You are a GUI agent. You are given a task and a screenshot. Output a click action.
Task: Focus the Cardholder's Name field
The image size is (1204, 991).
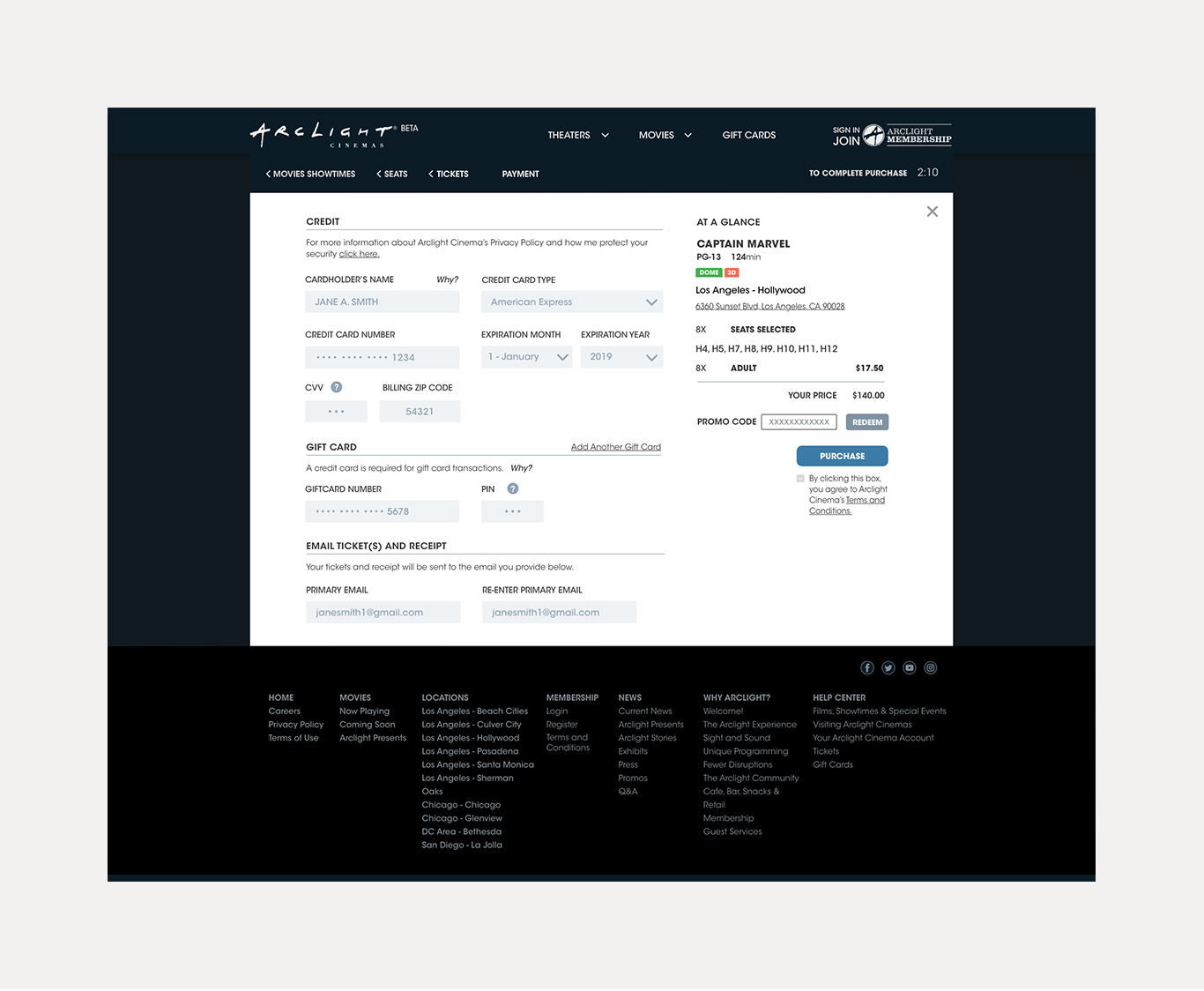click(x=383, y=302)
